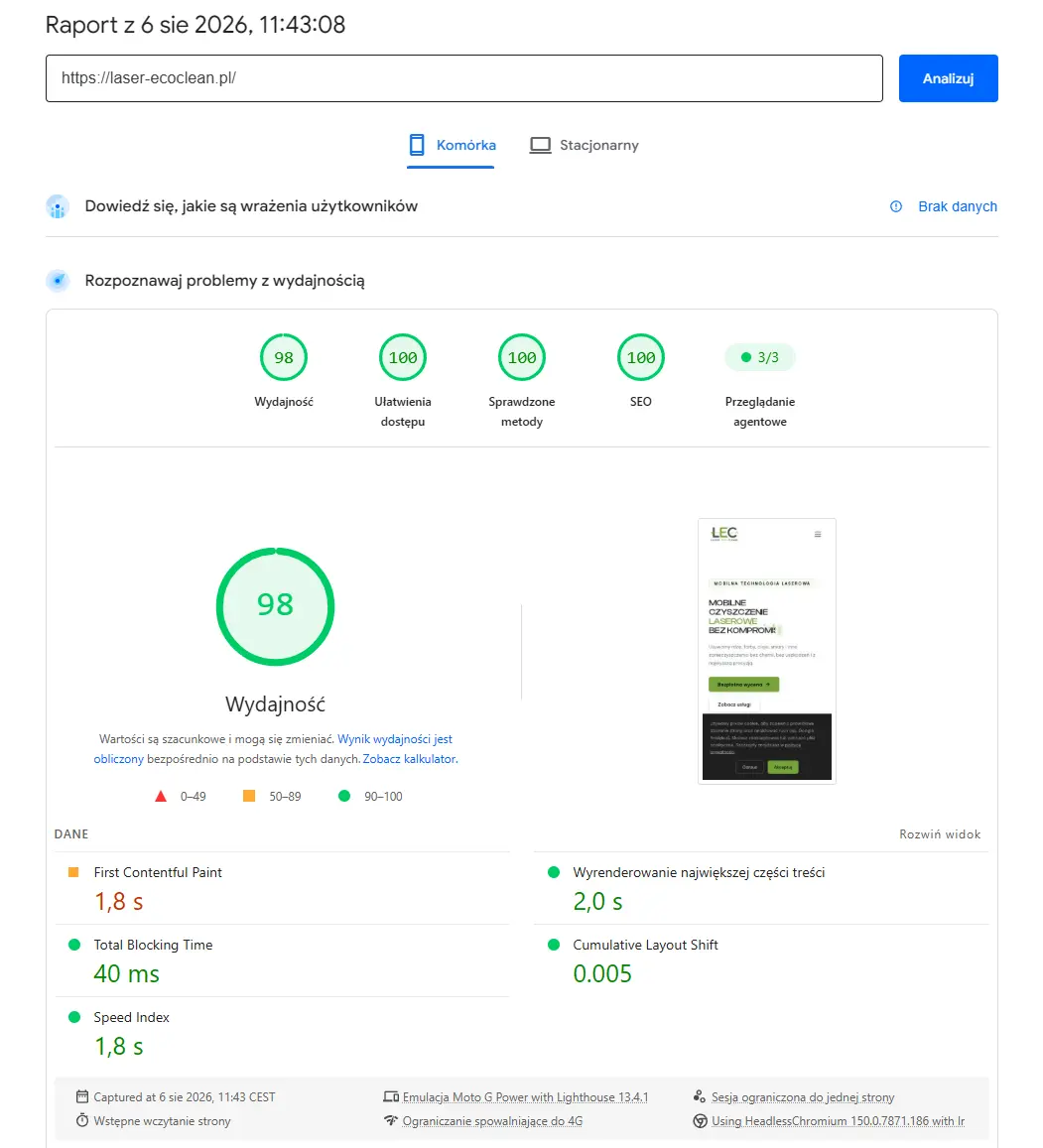The height and width of the screenshot is (1148, 1043).
Task: Click the red triangle 0–49 legend icon
Action: coord(161,796)
